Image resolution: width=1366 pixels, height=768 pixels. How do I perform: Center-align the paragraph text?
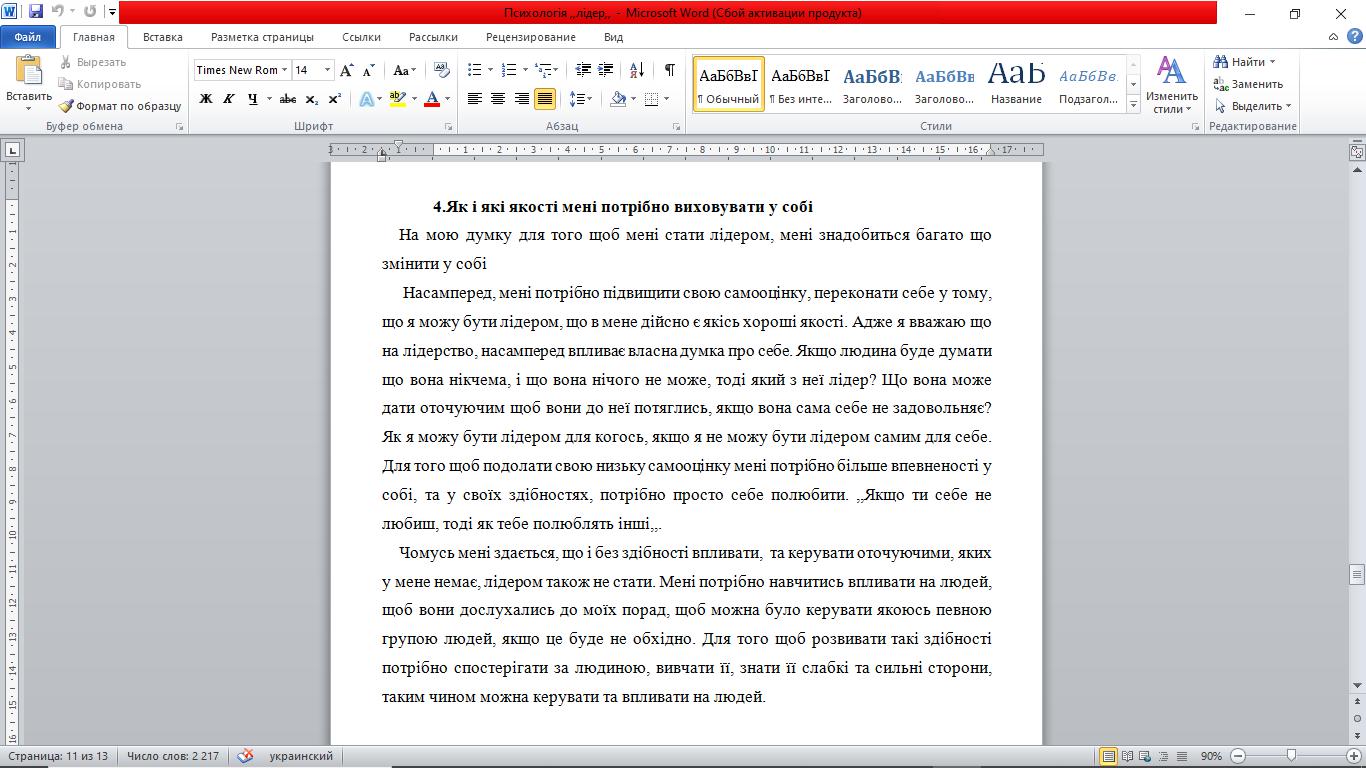tap(498, 99)
